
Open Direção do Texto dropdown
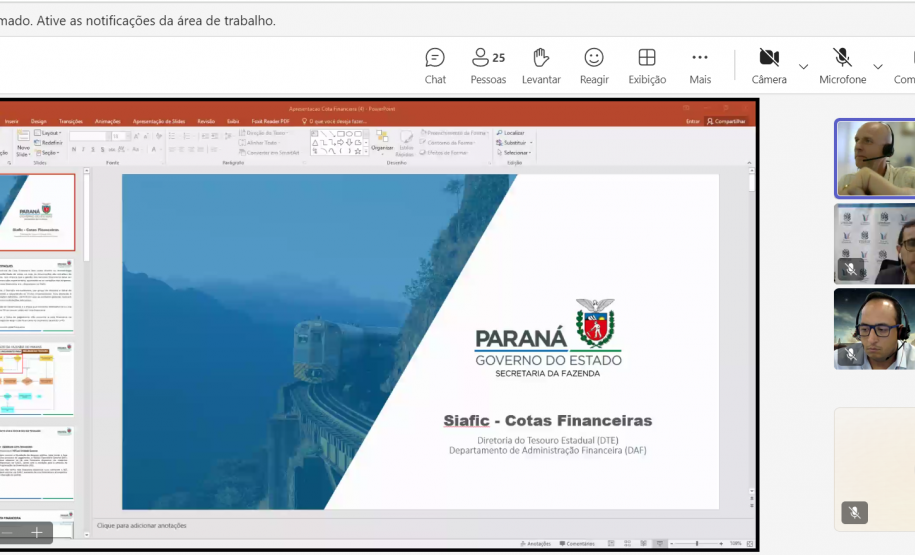tap(264, 133)
